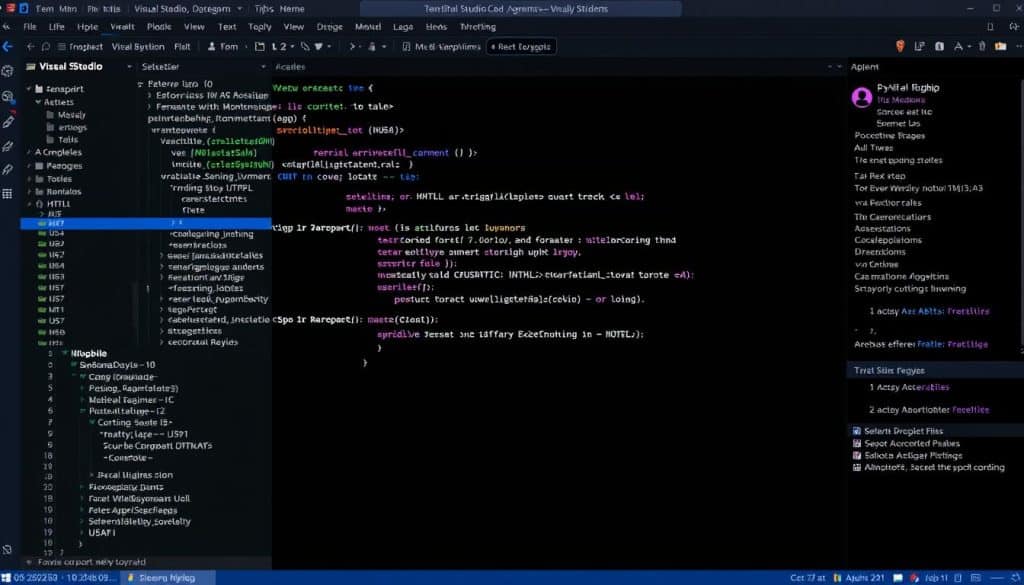Click the lock-shaped icon in the toolbar
Screen dimensions: 1024x585
tap(372, 46)
